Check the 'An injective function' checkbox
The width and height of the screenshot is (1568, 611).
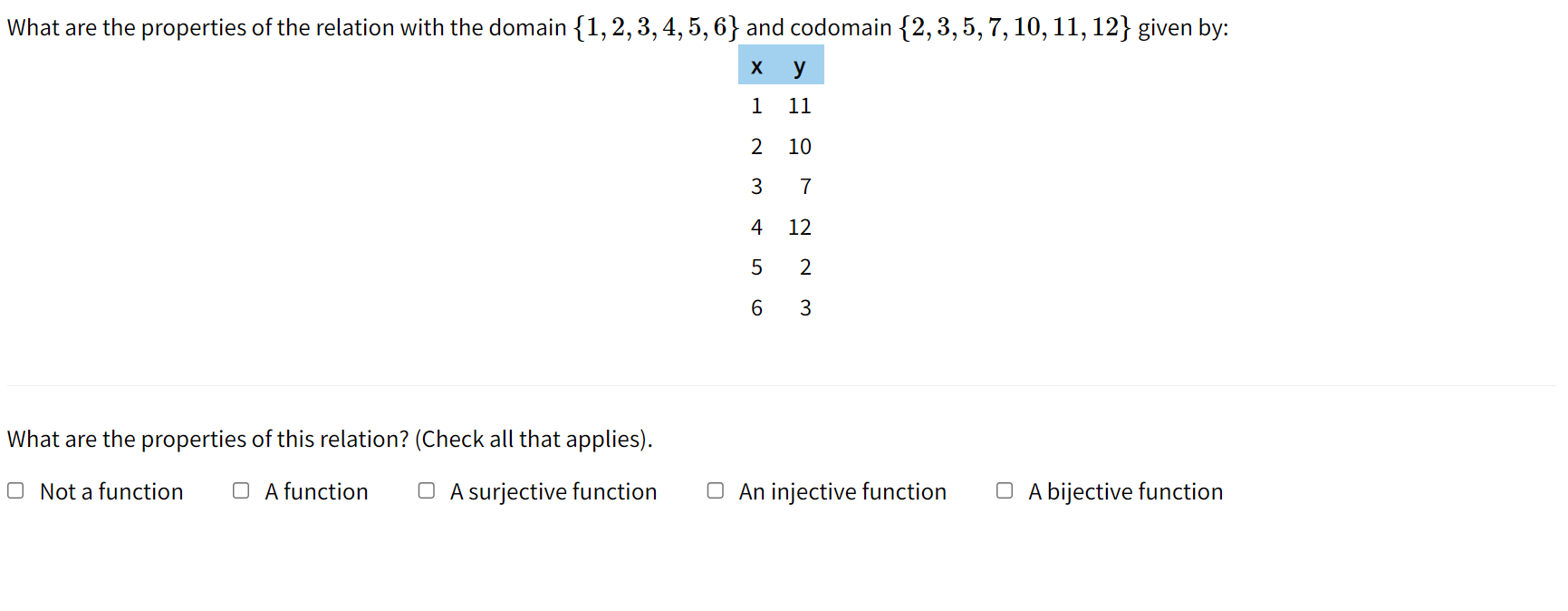pos(715,490)
